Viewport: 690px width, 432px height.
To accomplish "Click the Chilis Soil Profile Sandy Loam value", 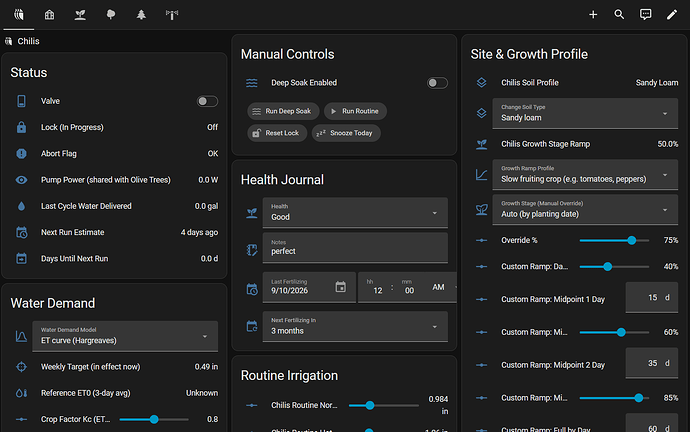I will 657,83.
